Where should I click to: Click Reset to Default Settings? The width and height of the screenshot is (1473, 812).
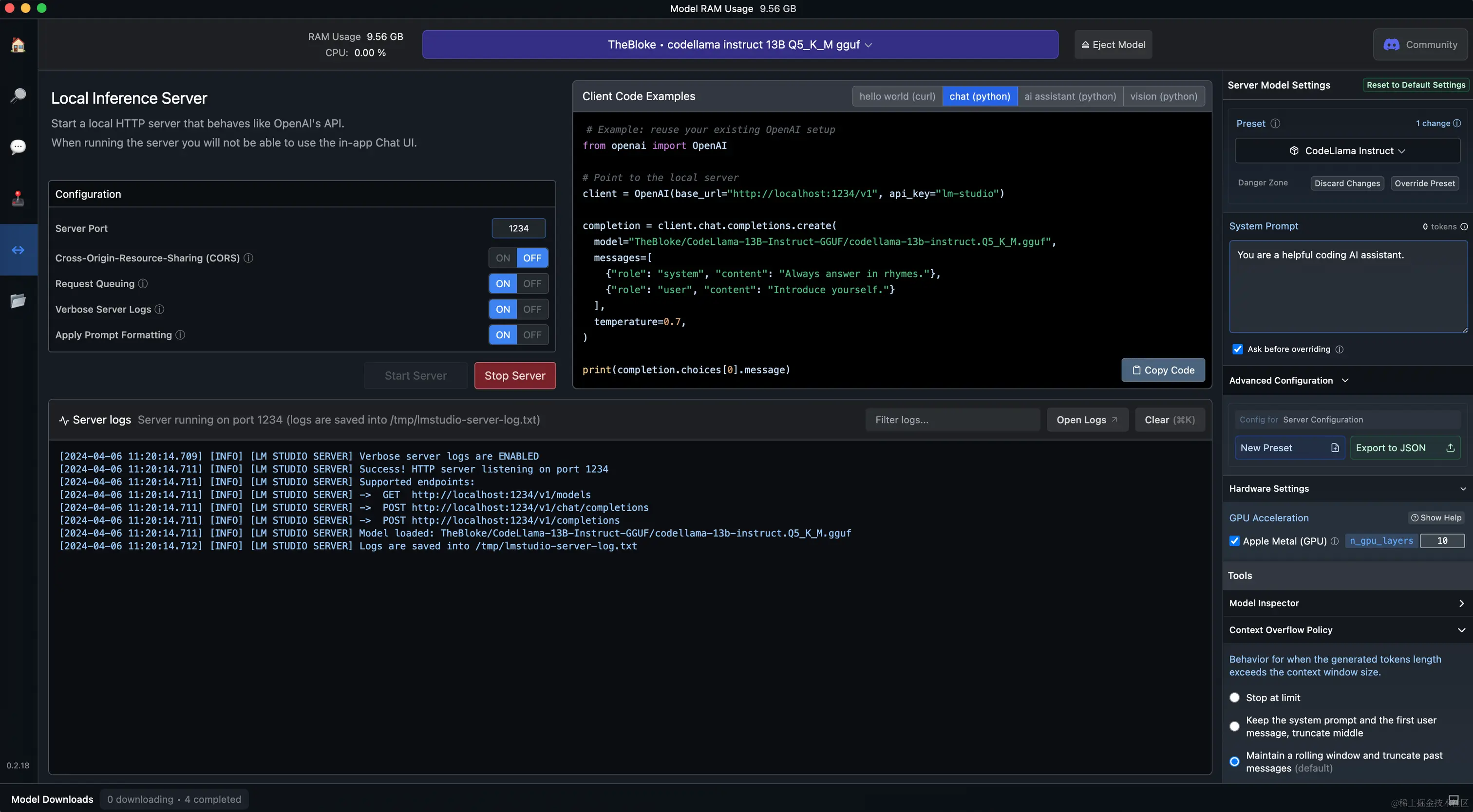click(1416, 85)
